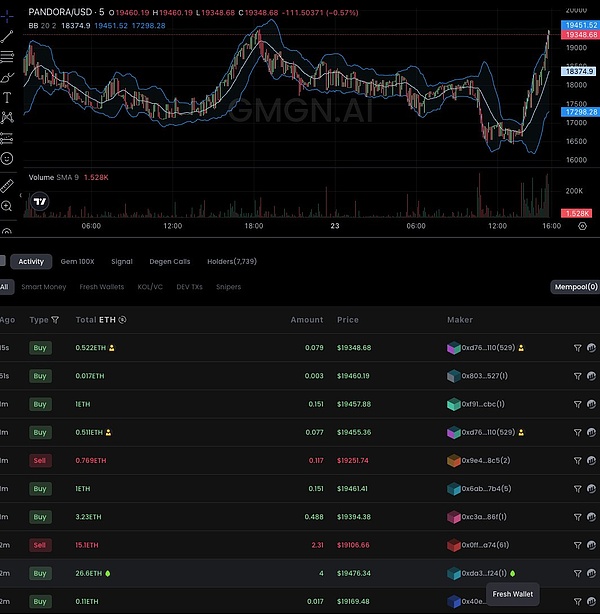600x614 pixels.
Task: Open Mempool(0) panel
Action: coord(575,287)
